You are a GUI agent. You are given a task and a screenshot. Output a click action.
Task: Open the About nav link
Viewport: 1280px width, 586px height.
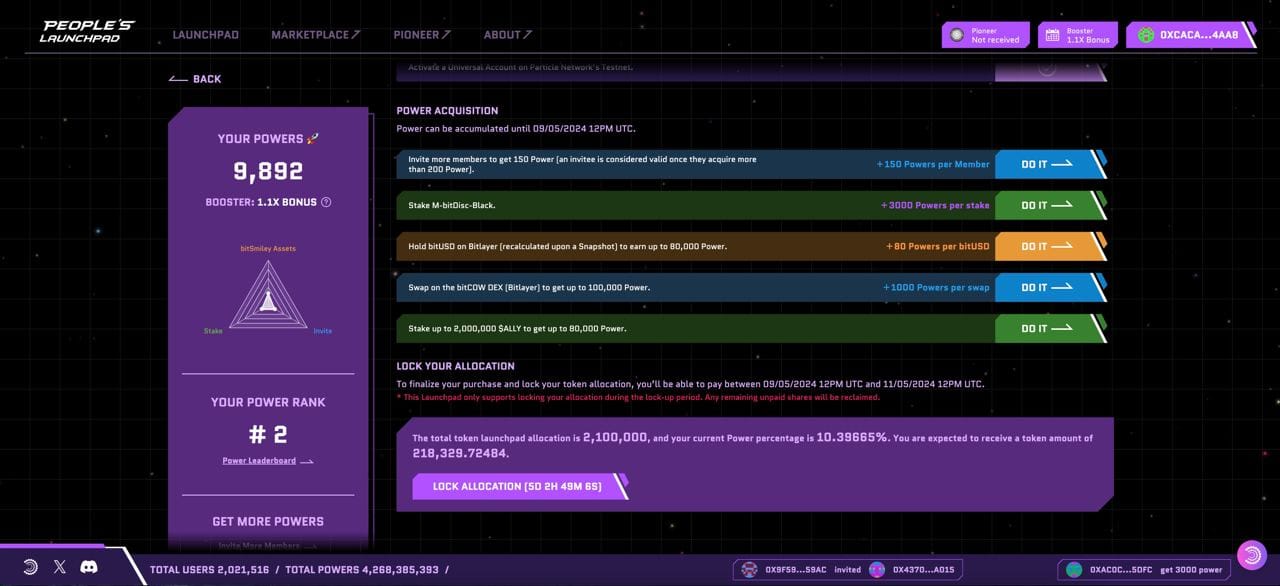(507, 35)
